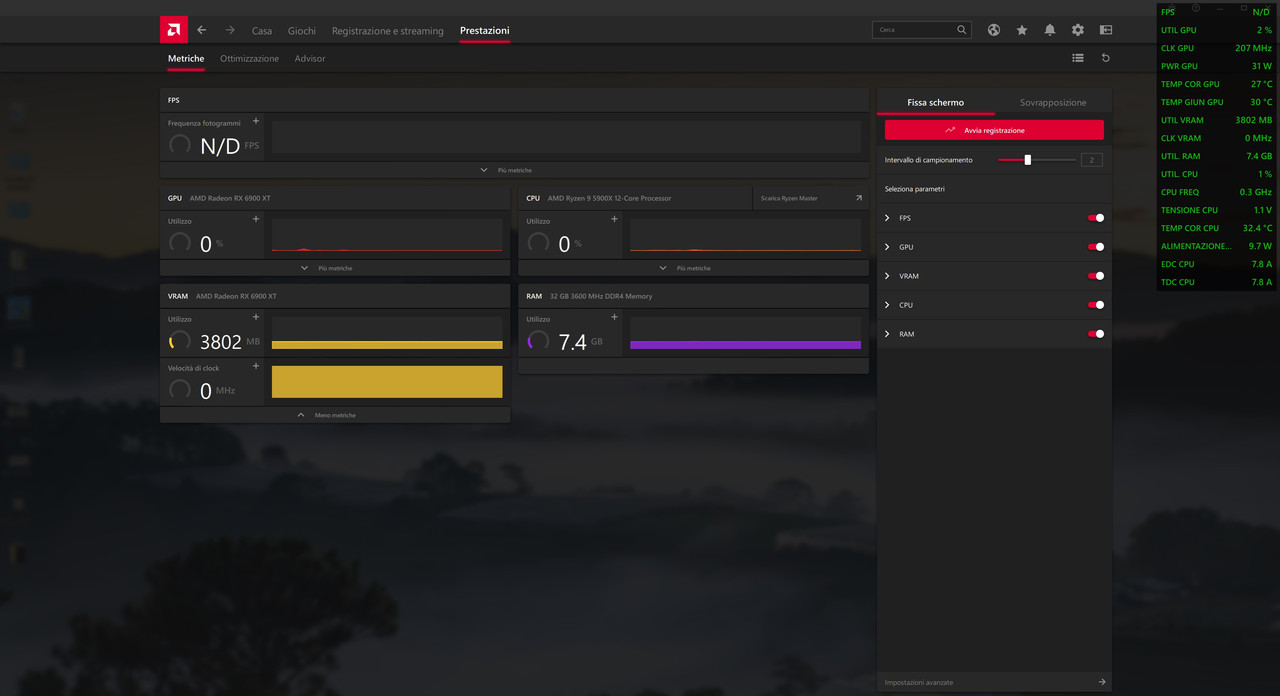Screen dimensions: 1280x696
Task: Go forward with the right arrow
Action: pyautogui.click(x=230, y=30)
